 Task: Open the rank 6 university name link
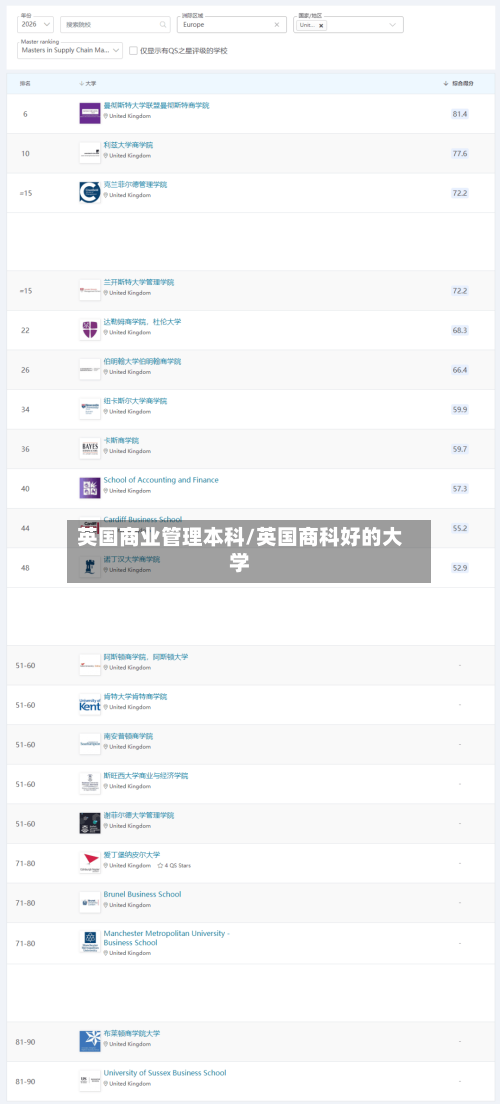(x=156, y=106)
